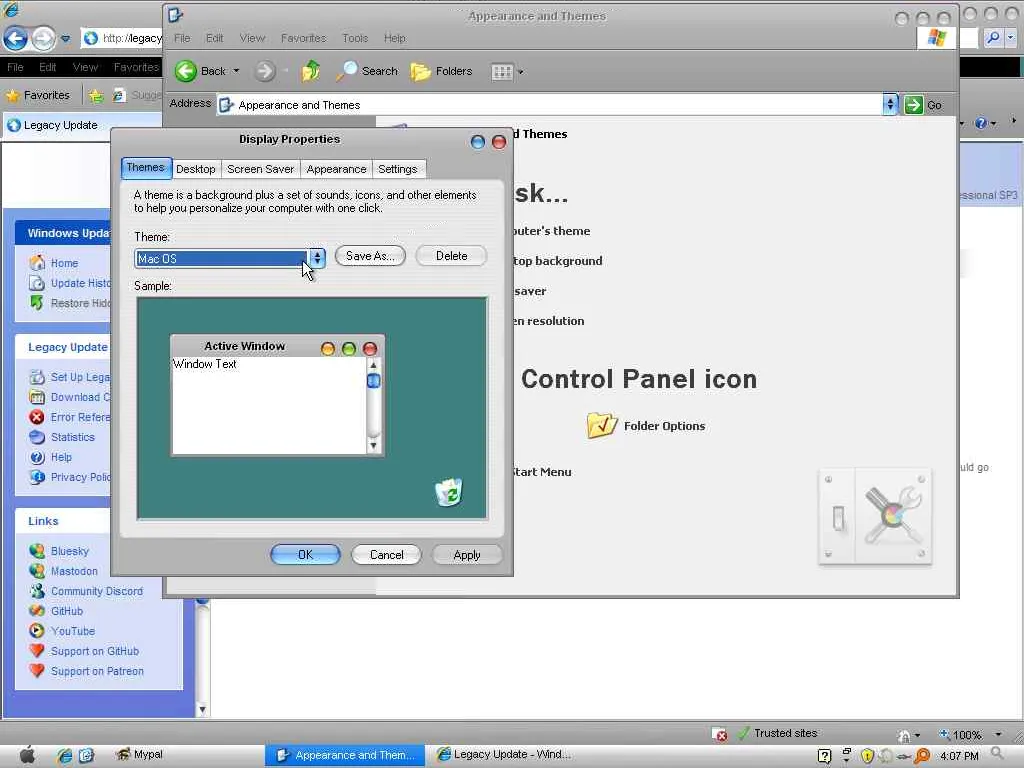The height and width of the screenshot is (768, 1024).
Task: Click the Home icon in Windows Update sidebar
Action: coord(37,263)
